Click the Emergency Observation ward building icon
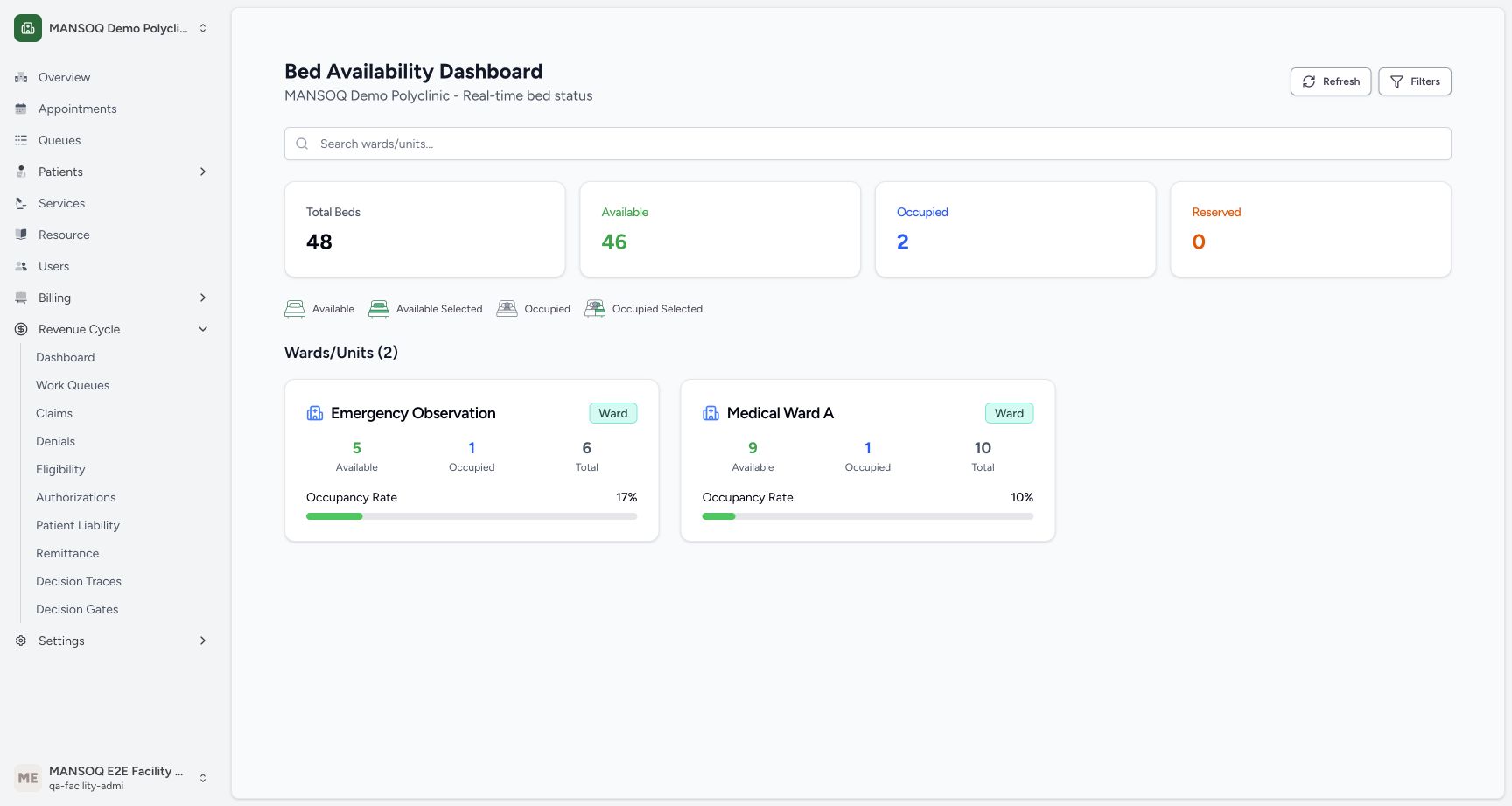Screen dimensions: 1512x806 (x=315, y=413)
